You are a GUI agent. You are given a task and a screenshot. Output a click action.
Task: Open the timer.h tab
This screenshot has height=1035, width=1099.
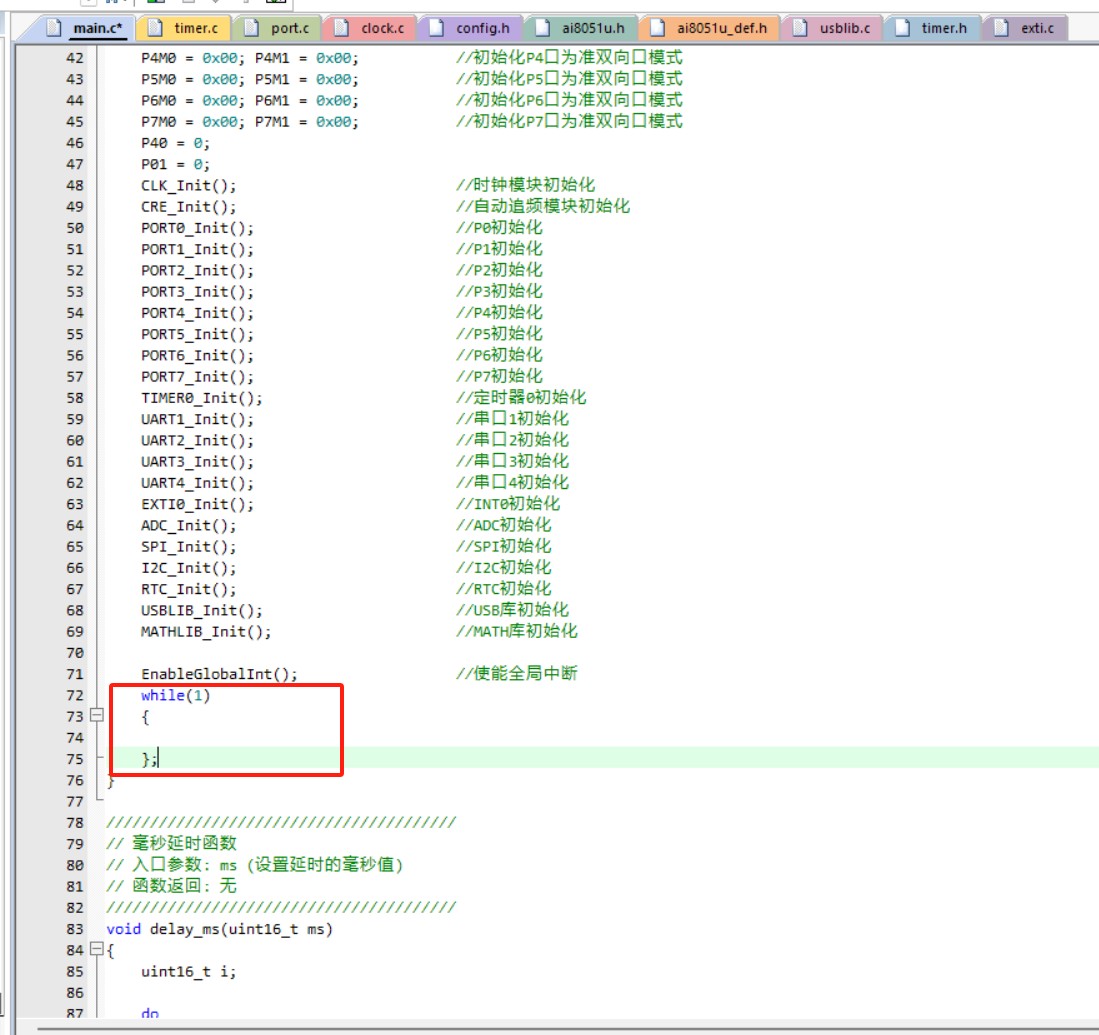(944, 28)
